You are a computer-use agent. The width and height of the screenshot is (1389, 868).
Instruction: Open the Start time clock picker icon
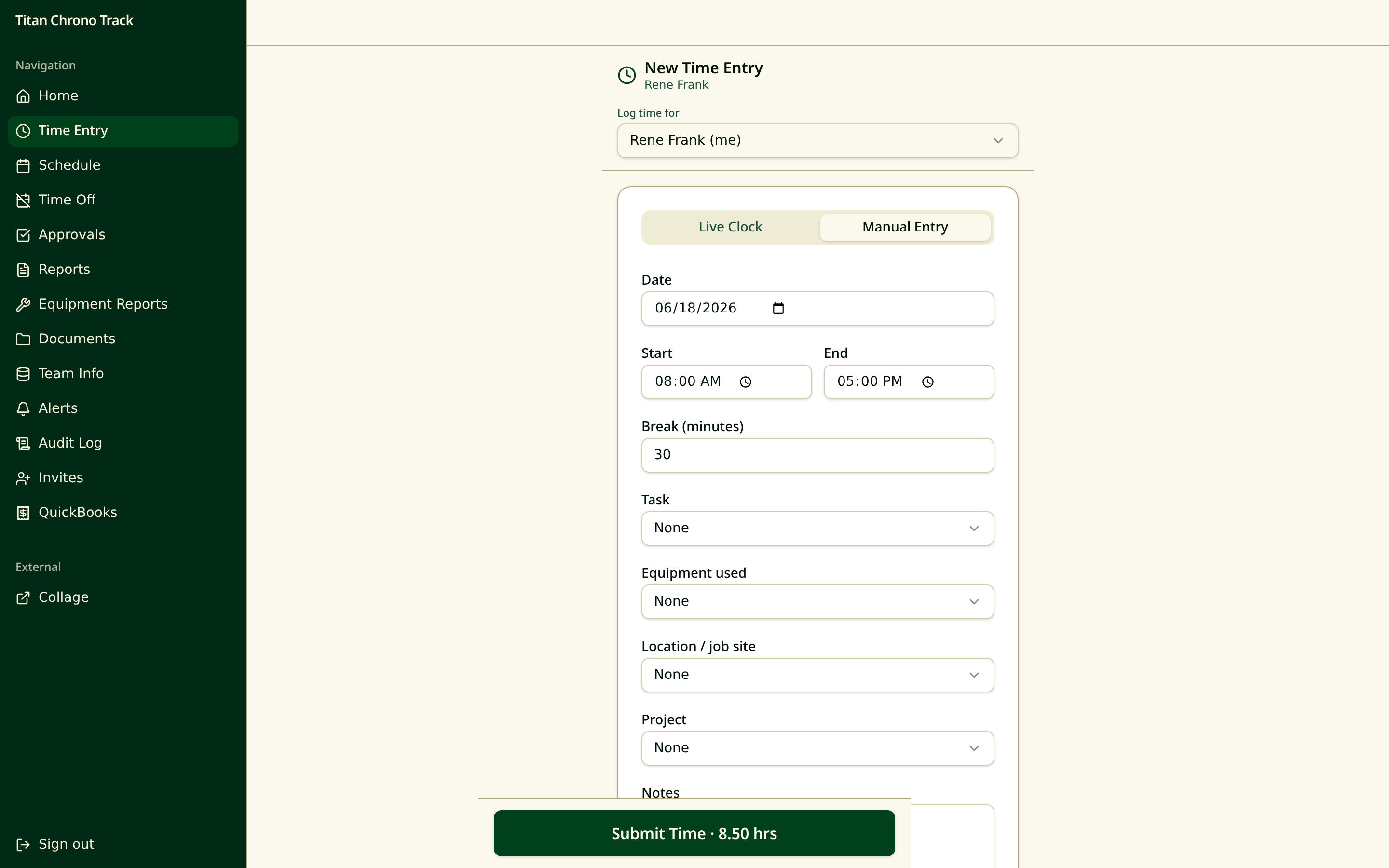click(x=746, y=382)
